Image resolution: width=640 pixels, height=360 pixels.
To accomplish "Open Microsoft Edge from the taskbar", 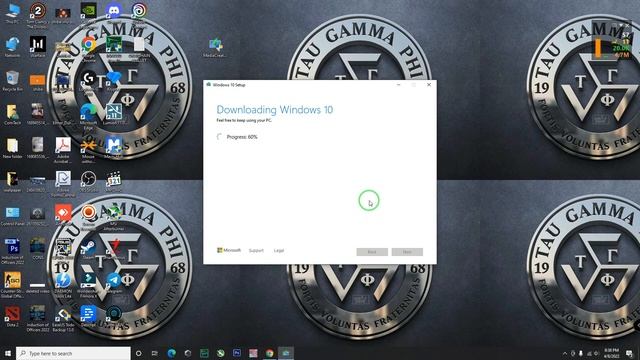I will click(x=171, y=353).
